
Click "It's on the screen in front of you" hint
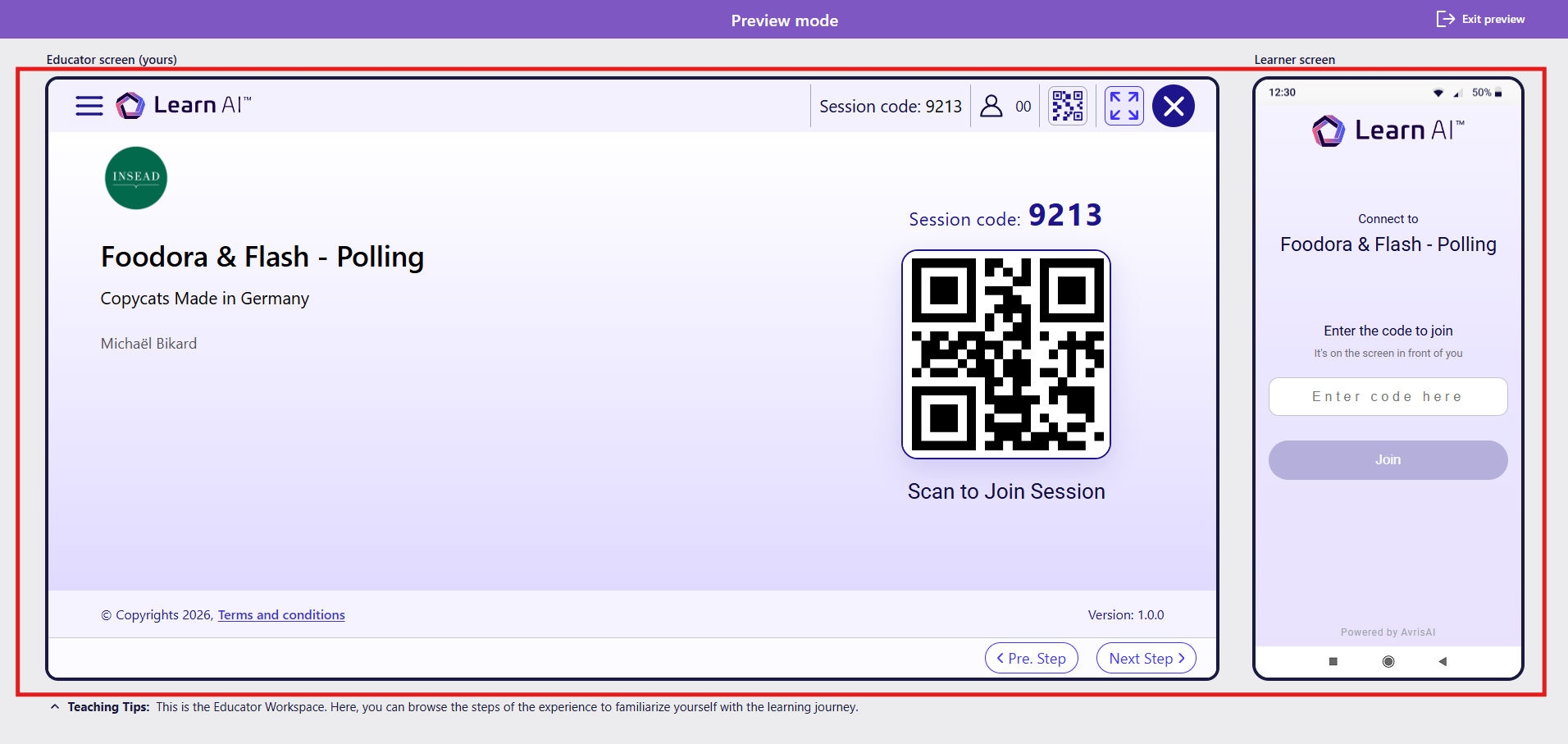(1388, 354)
